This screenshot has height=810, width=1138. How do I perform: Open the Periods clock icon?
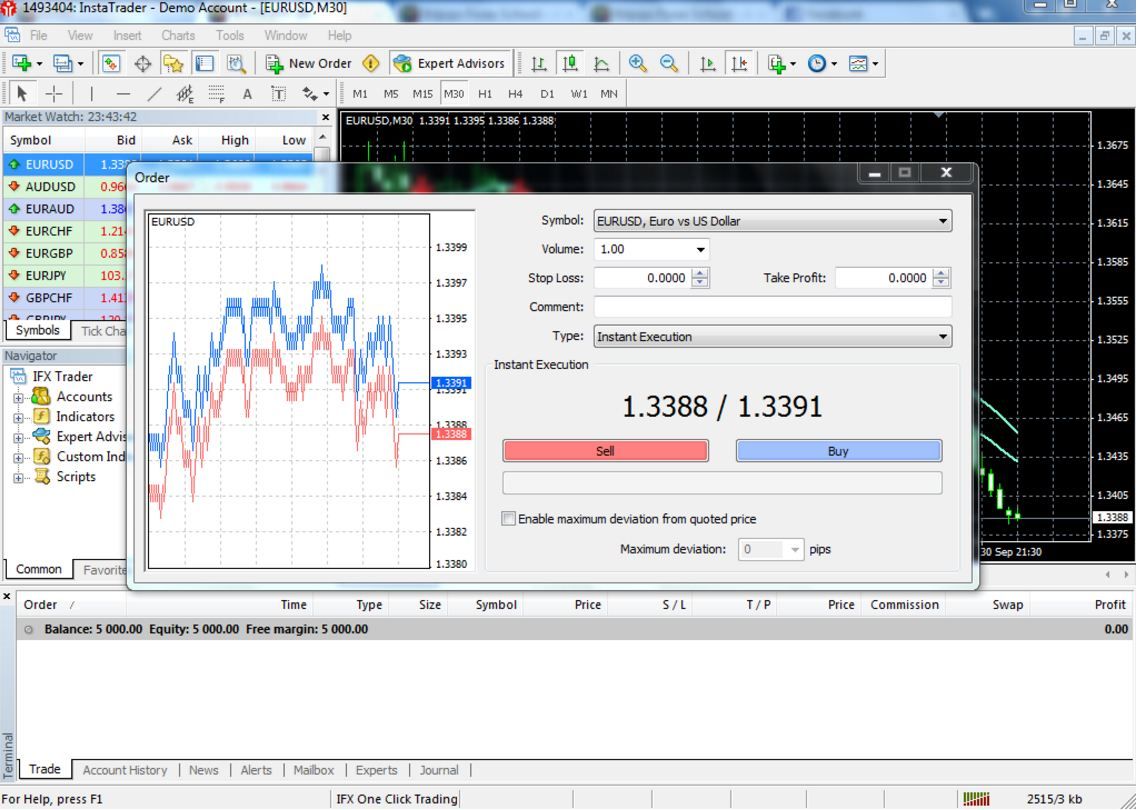pos(816,64)
